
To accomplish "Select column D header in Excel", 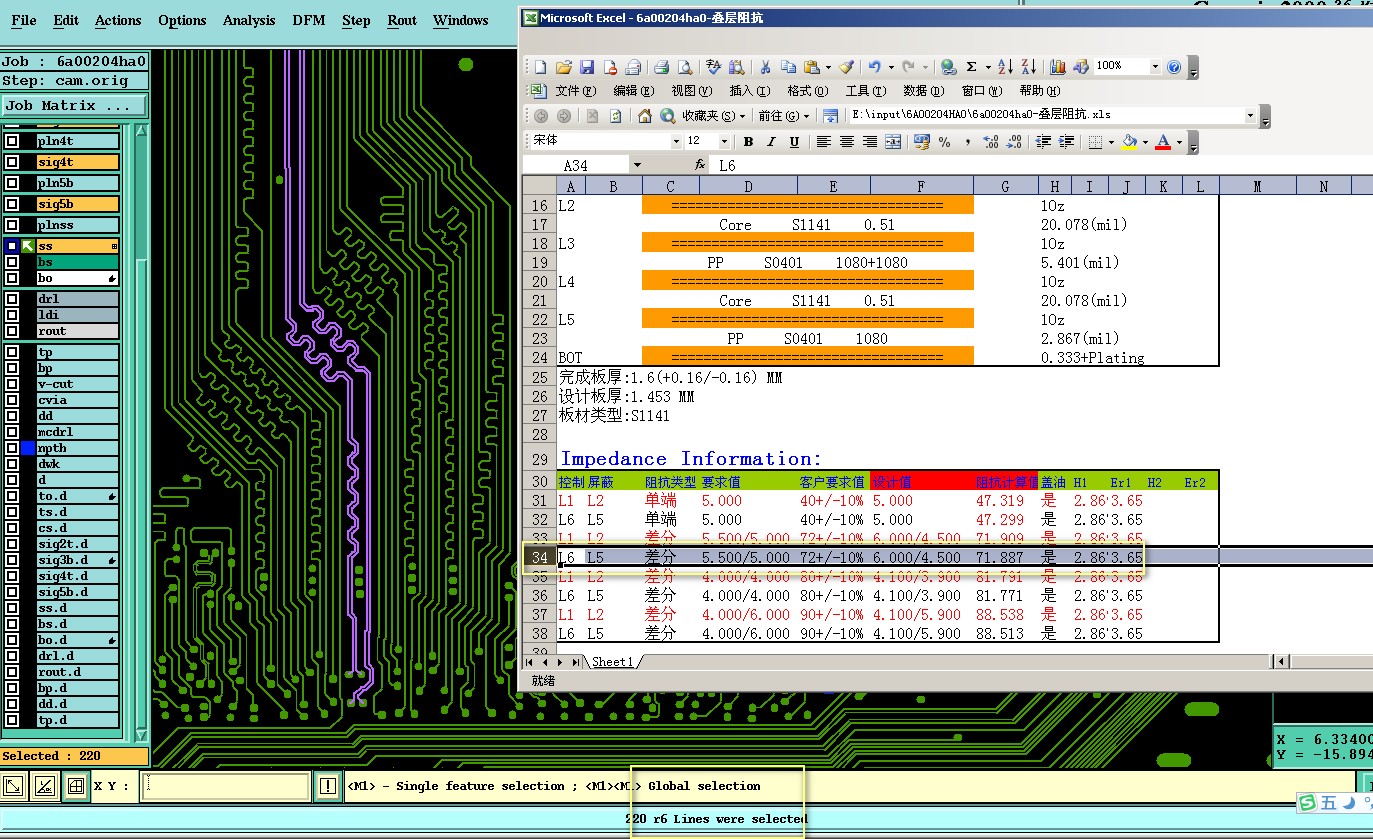I will 748,186.
